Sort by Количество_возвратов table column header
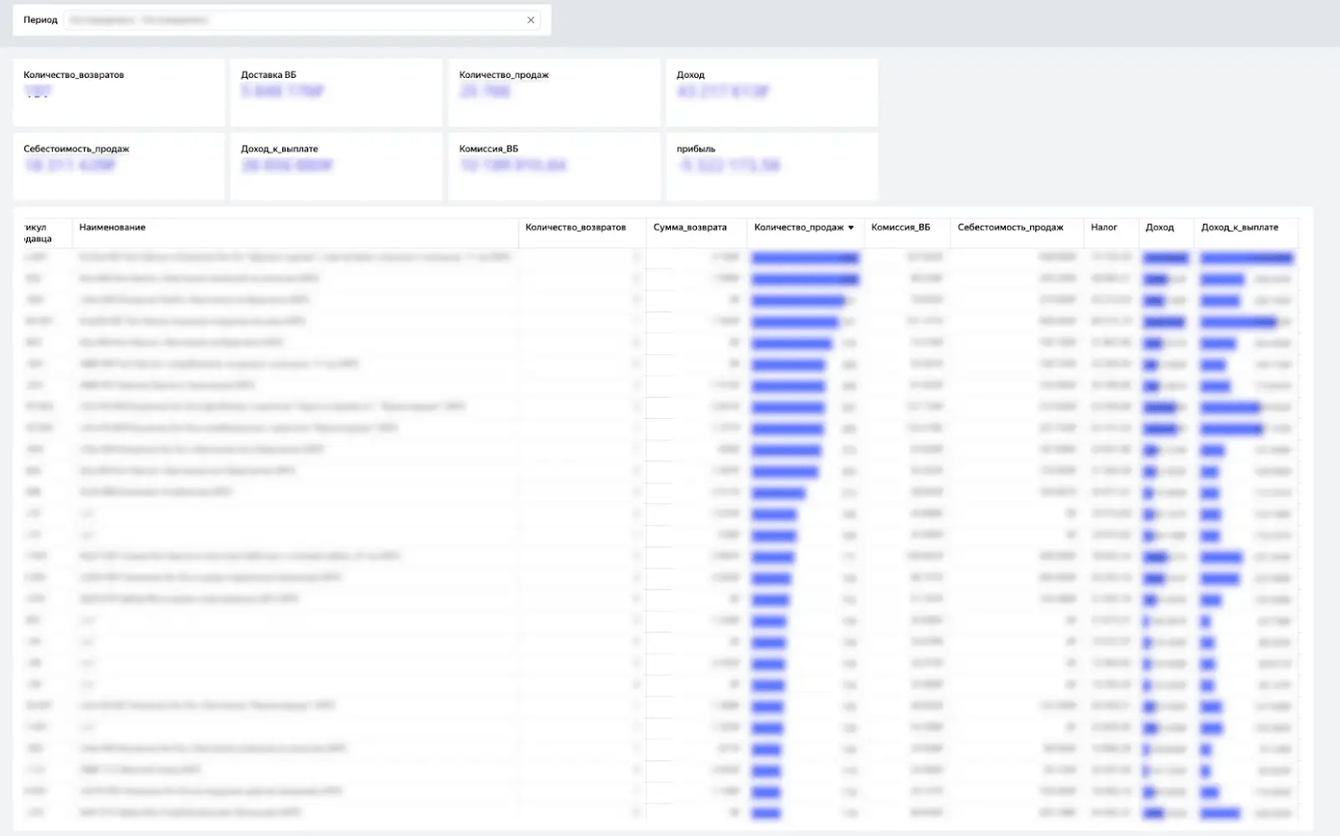1340x836 pixels. [575, 228]
